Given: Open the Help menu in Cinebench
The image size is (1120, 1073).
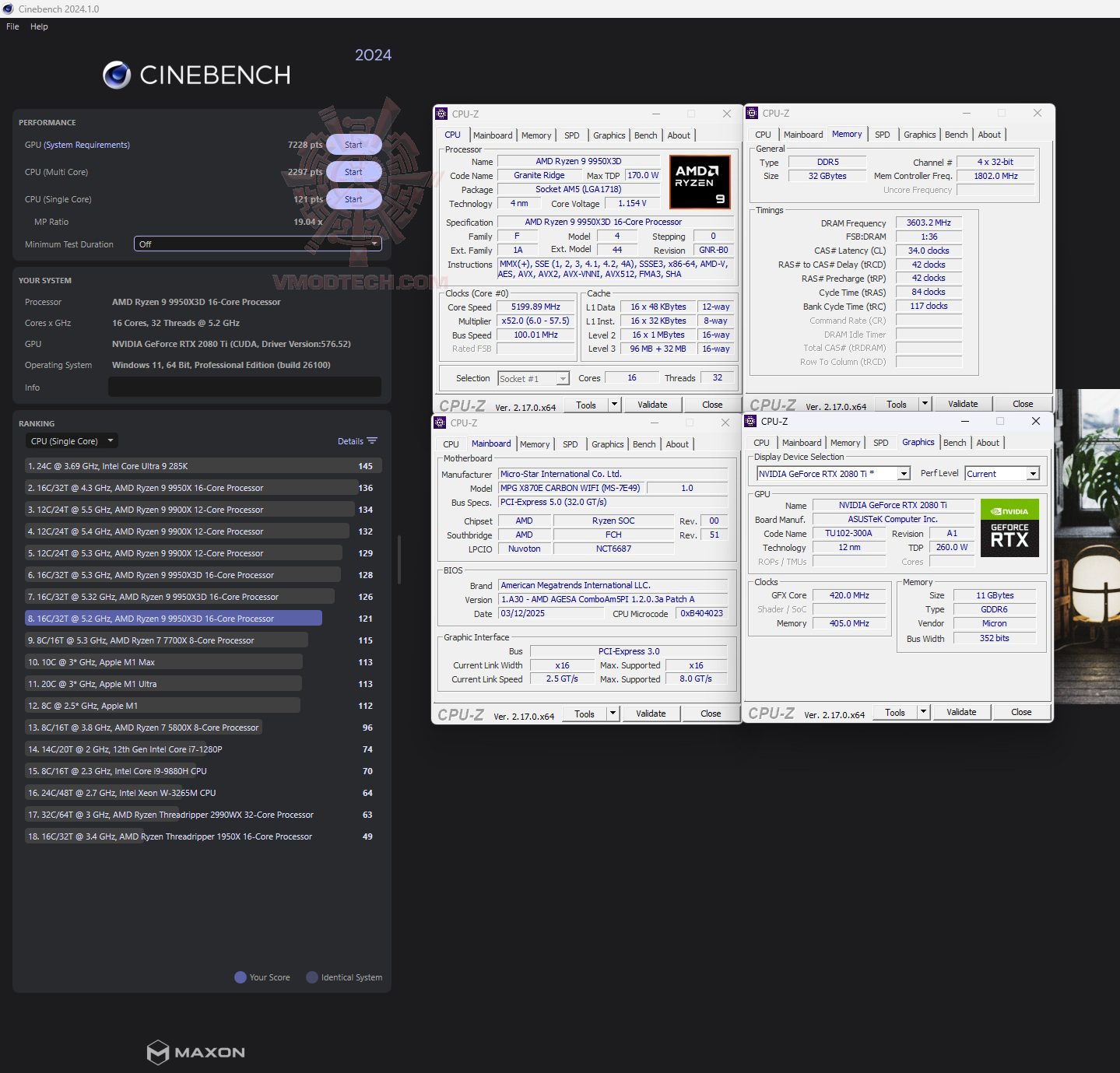Looking at the screenshot, I should (x=39, y=26).
